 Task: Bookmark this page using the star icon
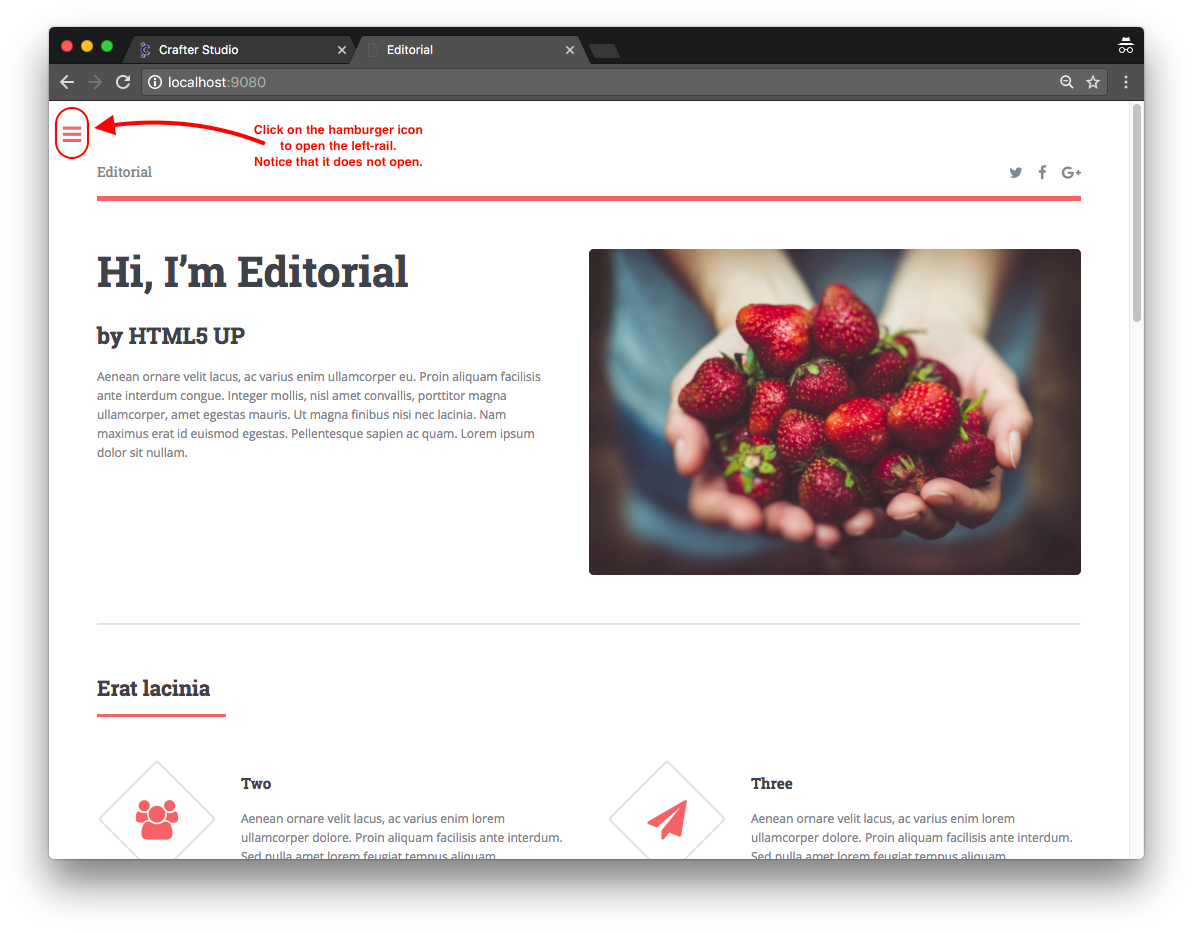point(1092,82)
